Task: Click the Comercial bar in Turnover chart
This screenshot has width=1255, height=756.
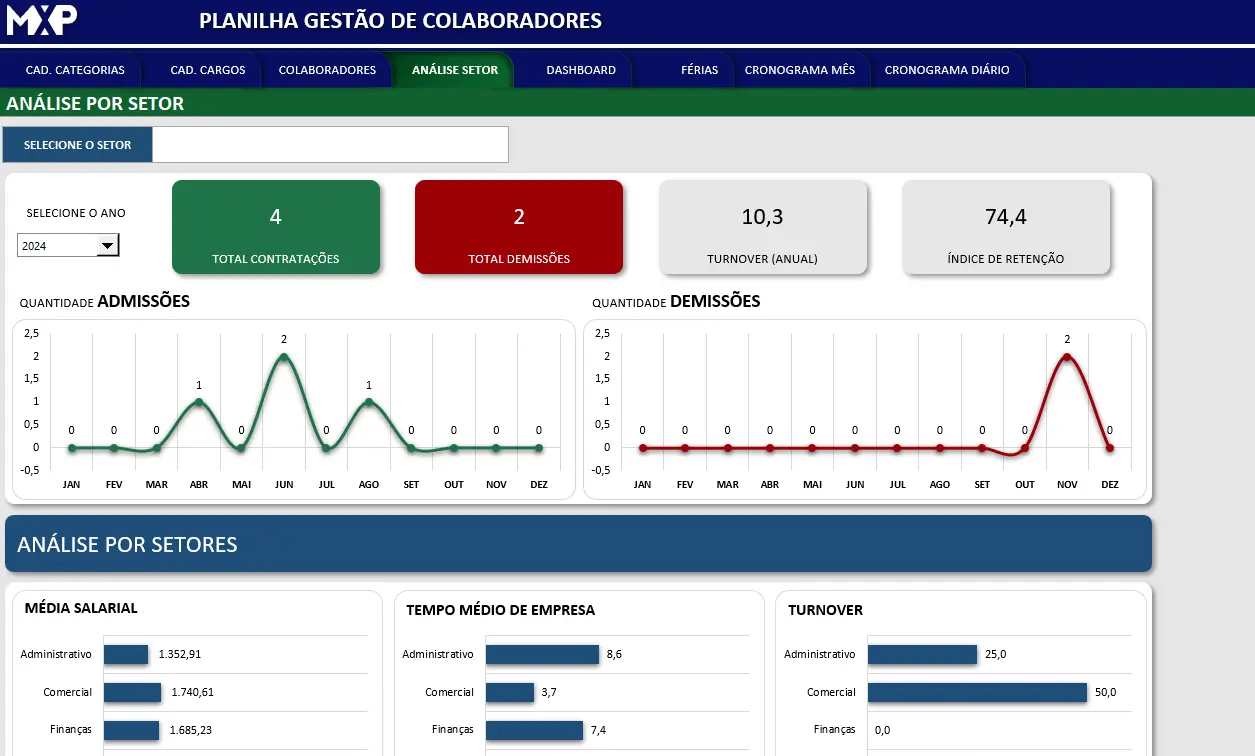Action: tap(977, 692)
